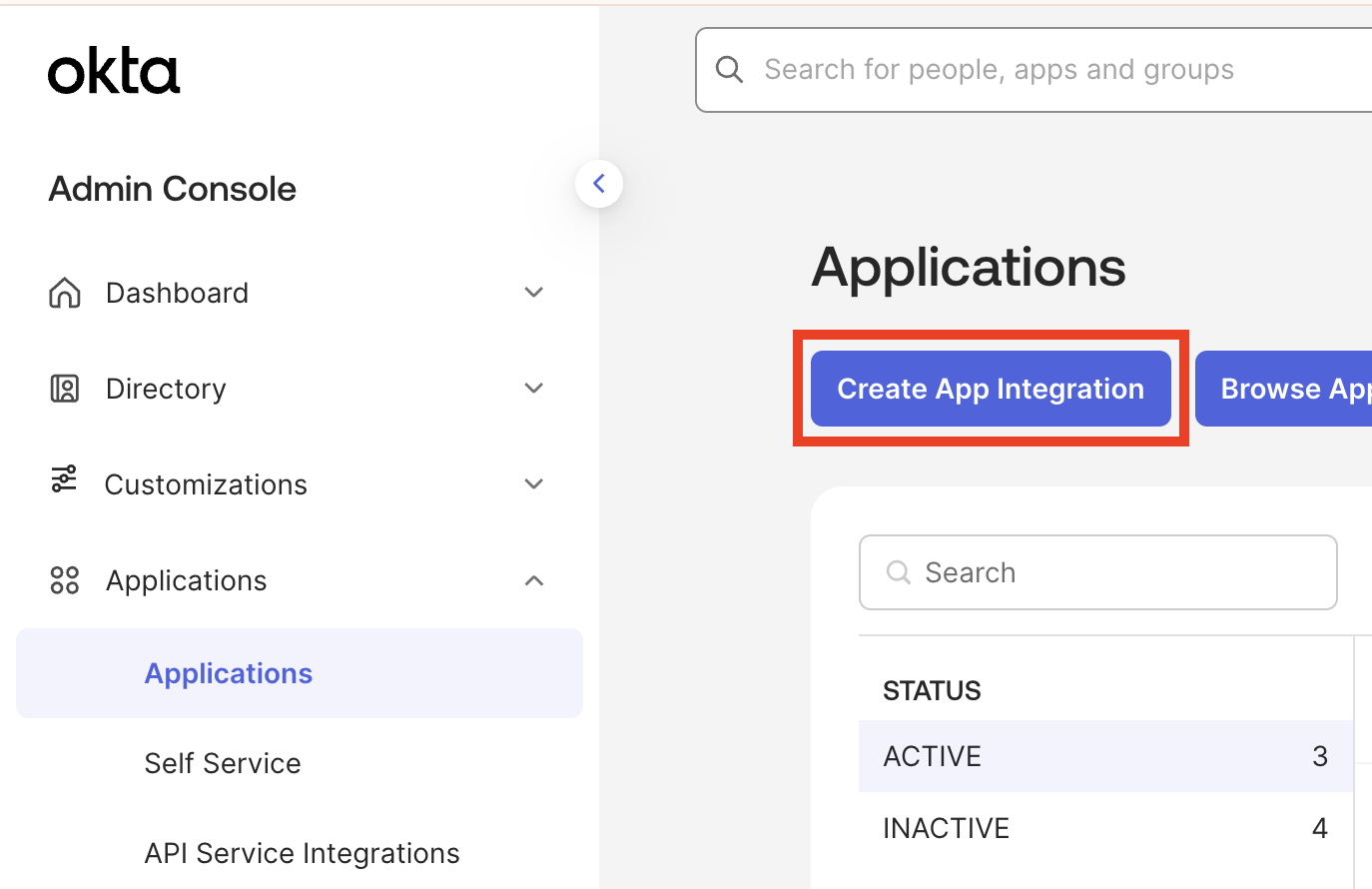Image resolution: width=1372 pixels, height=889 pixels.
Task: Expand the Directory menu
Action: click(534, 388)
